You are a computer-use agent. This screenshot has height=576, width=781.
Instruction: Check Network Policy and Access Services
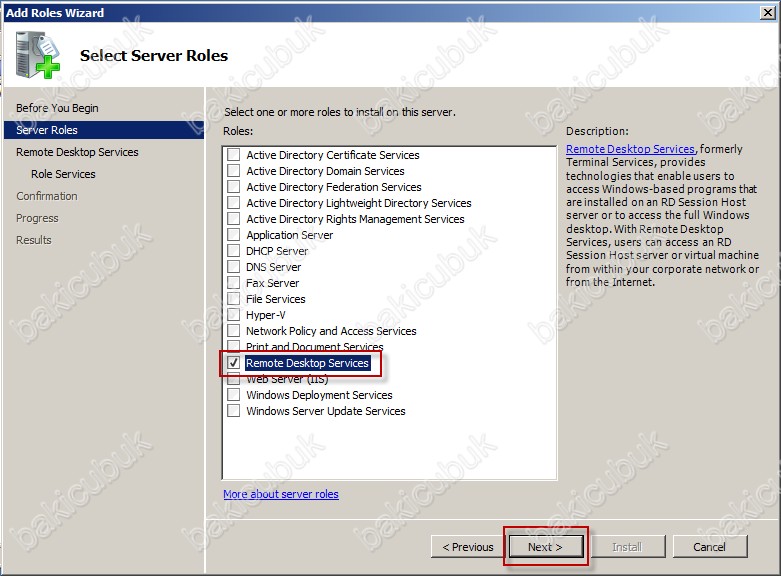coord(233,330)
